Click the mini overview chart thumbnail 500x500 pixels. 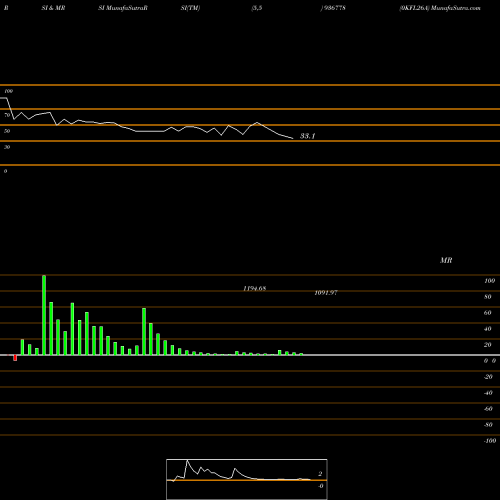click(x=247, y=479)
